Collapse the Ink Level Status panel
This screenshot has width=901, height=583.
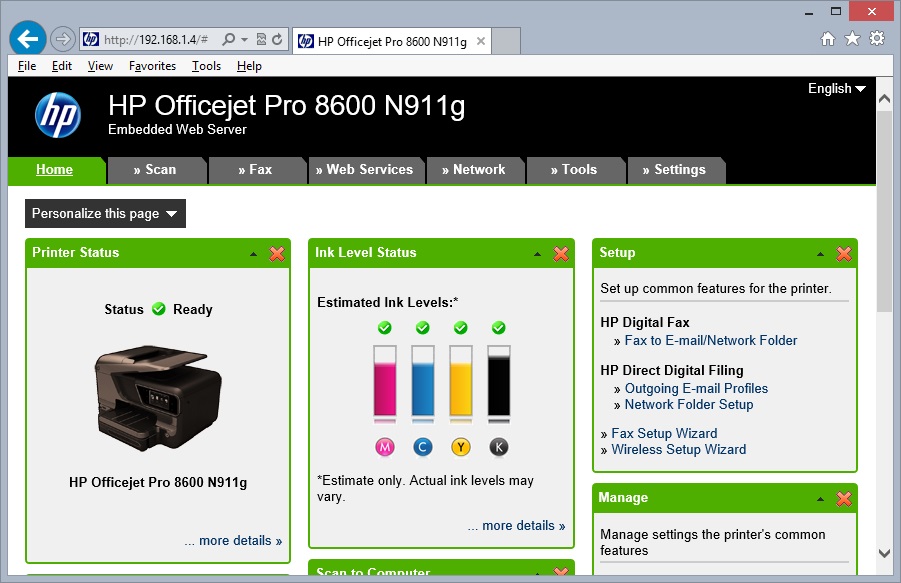click(537, 254)
